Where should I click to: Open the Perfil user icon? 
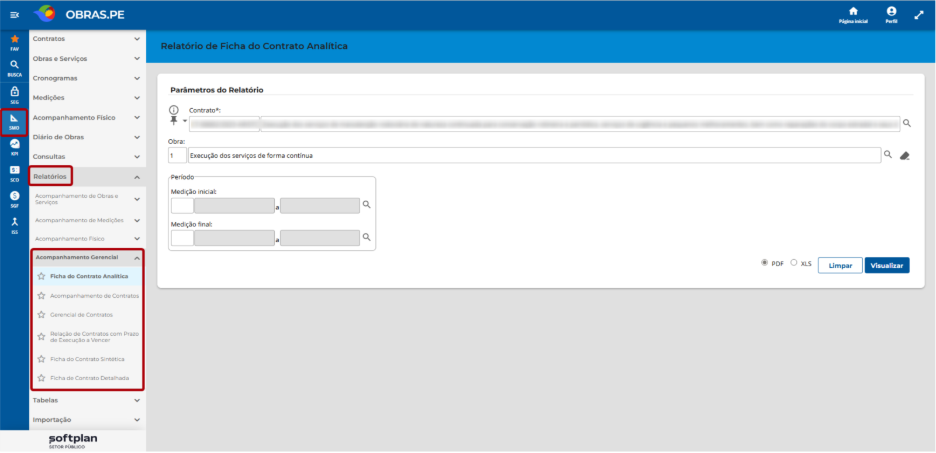click(x=891, y=11)
